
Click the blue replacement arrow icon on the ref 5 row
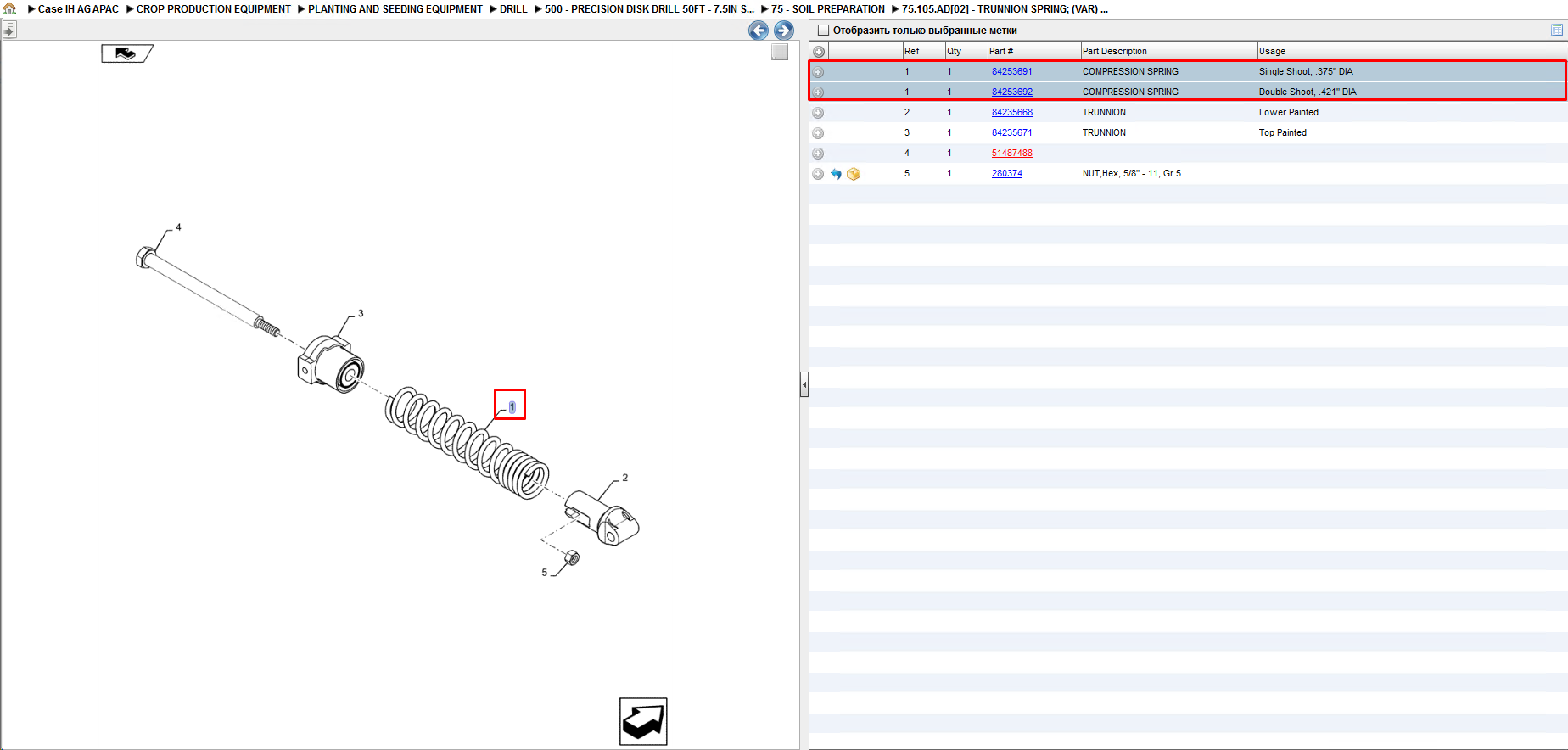pos(836,174)
